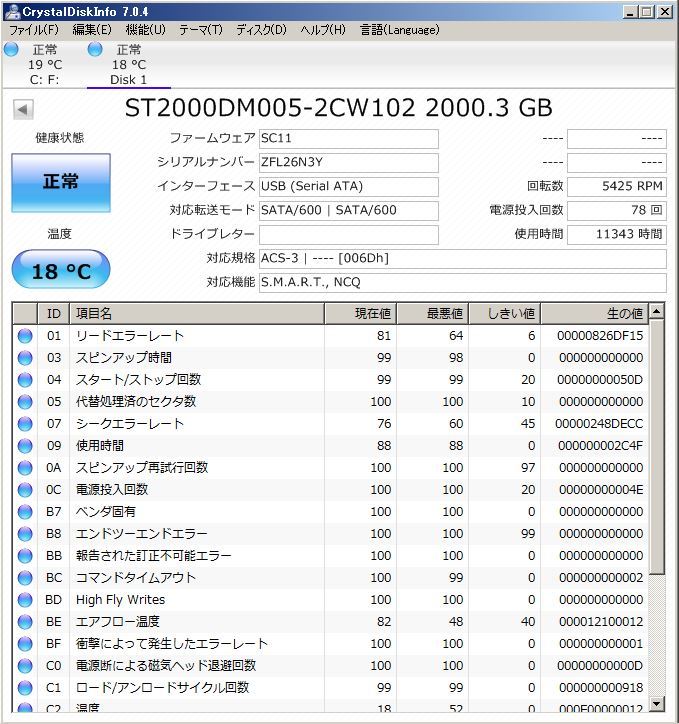Click status icon of row 07 シークエラーレート

25,424
